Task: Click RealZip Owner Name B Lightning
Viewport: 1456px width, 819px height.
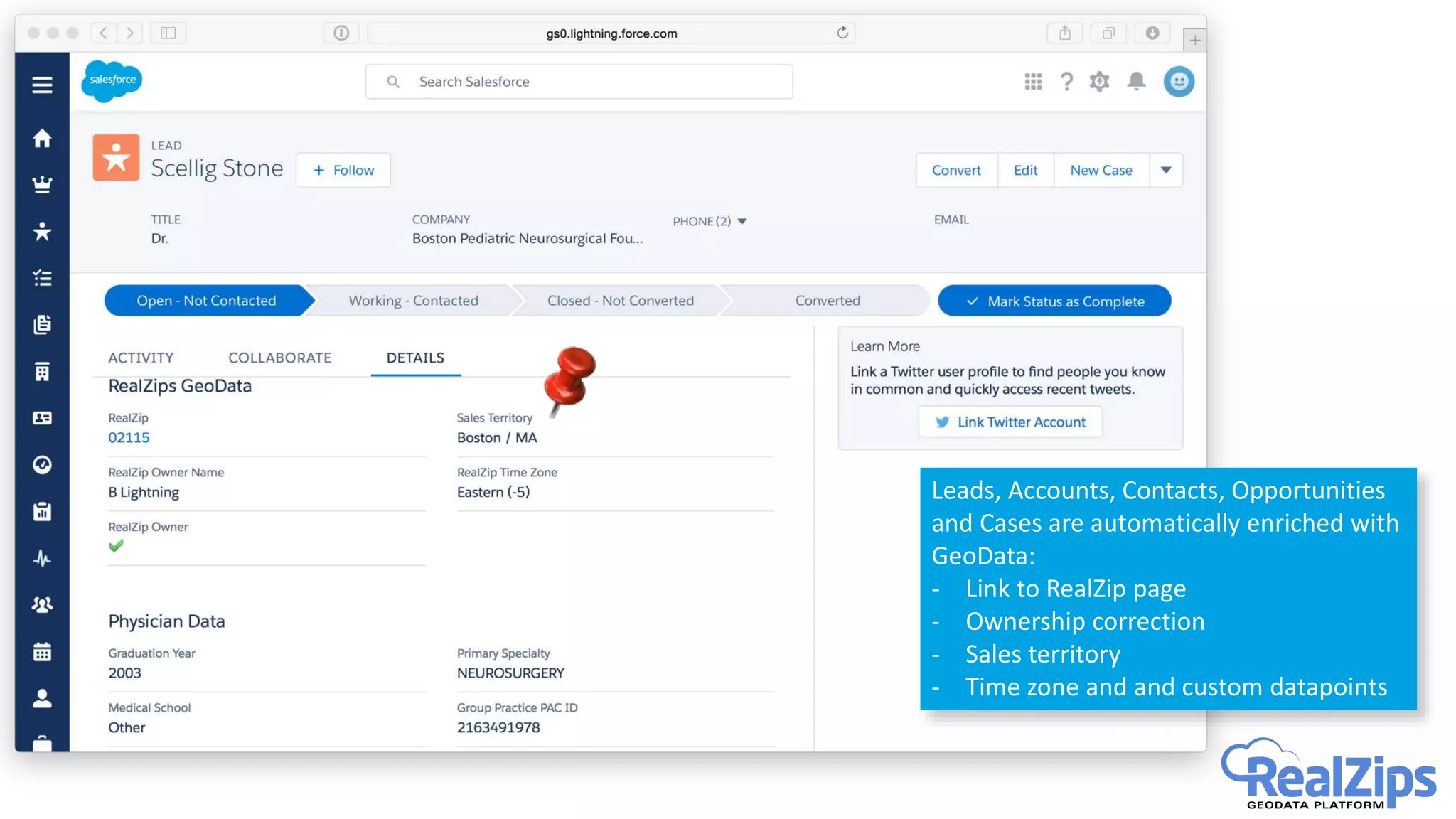Action: 144,492
